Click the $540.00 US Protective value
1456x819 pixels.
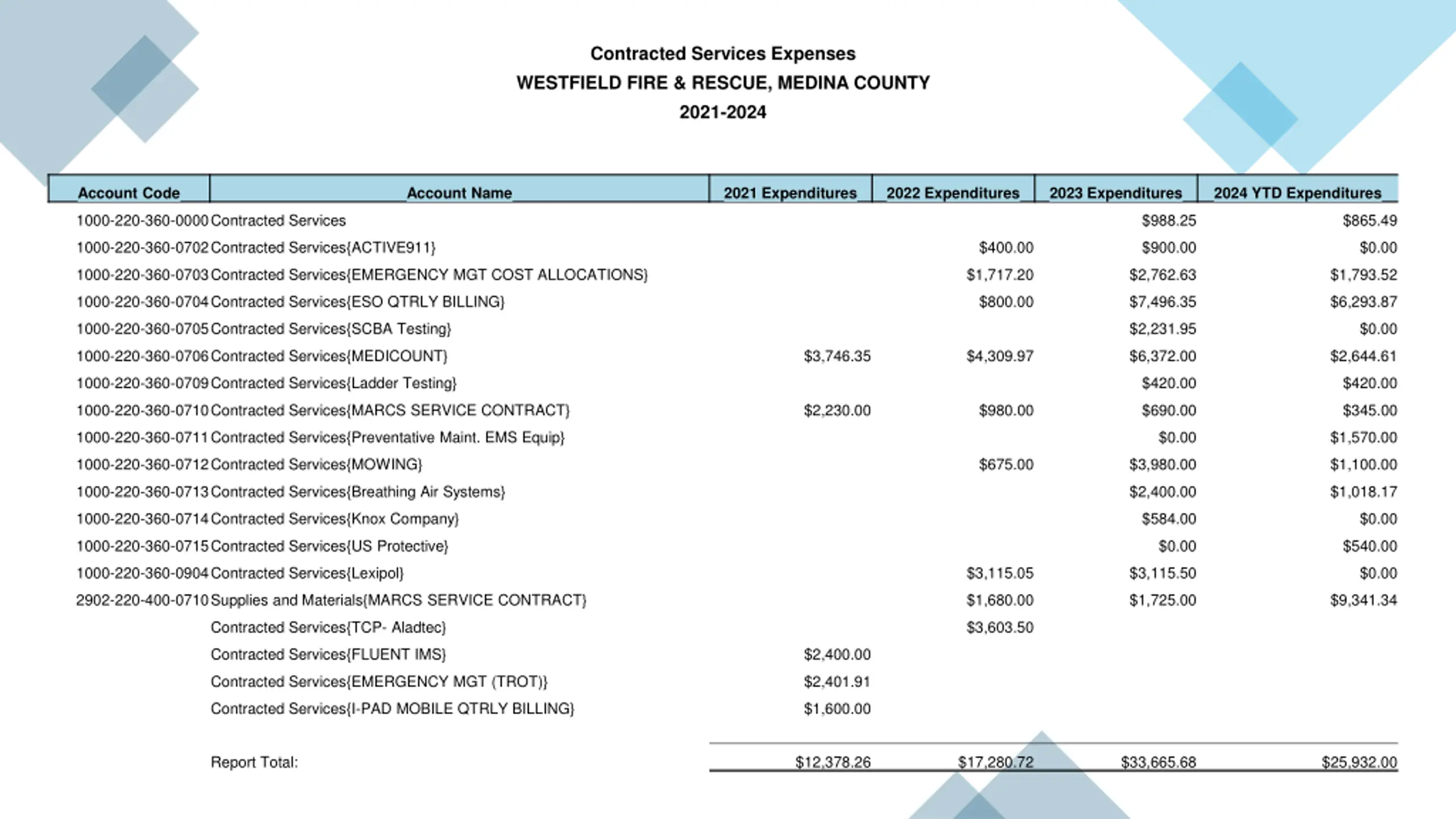pos(1370,547)
